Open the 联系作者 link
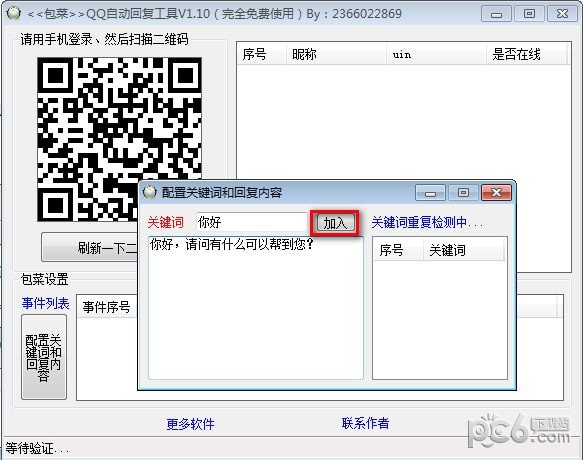 coord(365,423)
